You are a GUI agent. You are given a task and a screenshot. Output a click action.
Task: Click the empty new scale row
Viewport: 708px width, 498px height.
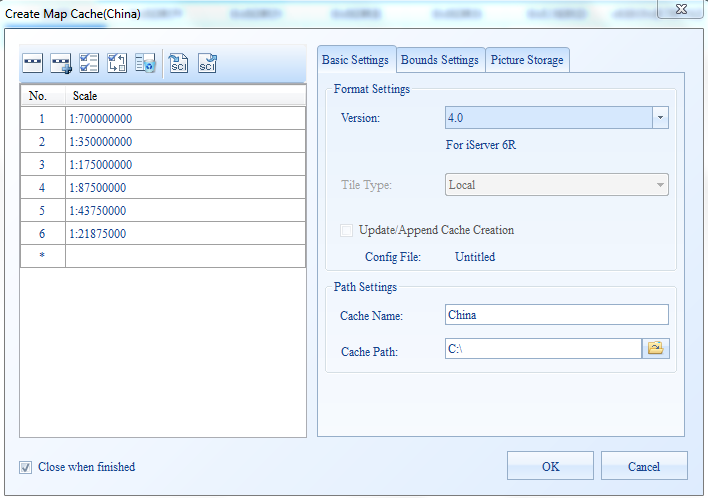(185, 257)
